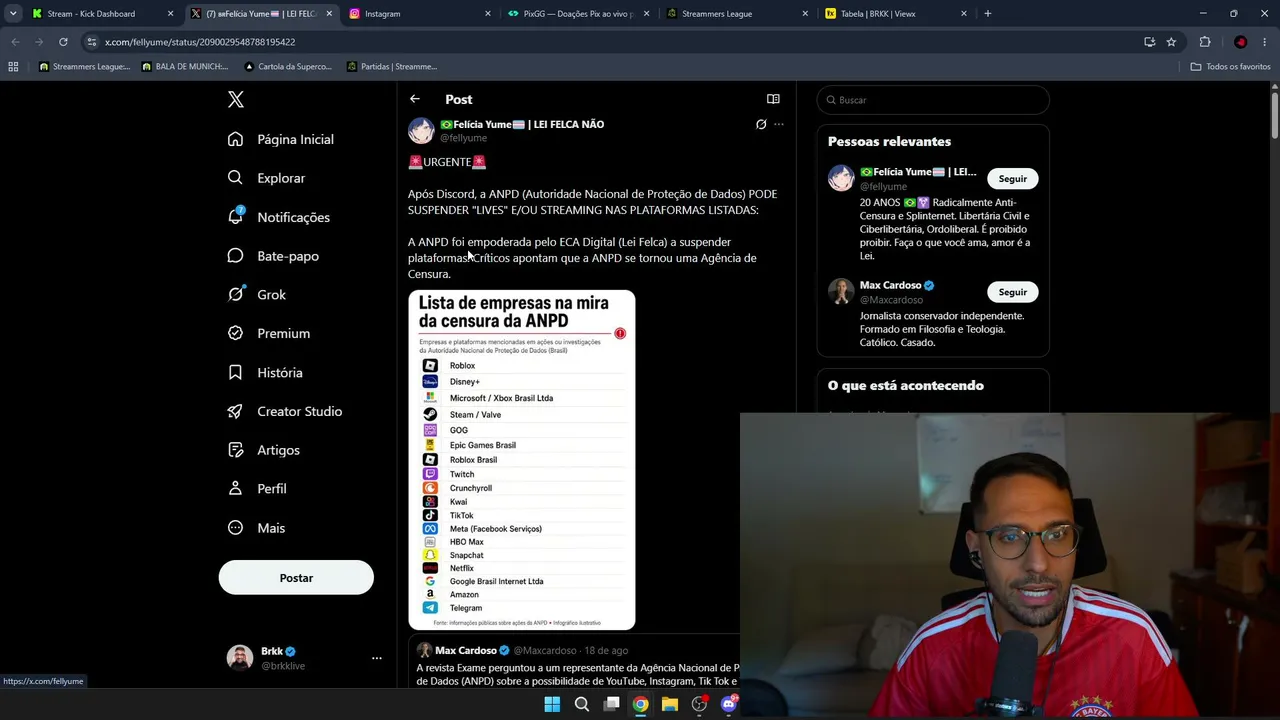
Task: Open a new browser tab
Action: pos(988,14)
